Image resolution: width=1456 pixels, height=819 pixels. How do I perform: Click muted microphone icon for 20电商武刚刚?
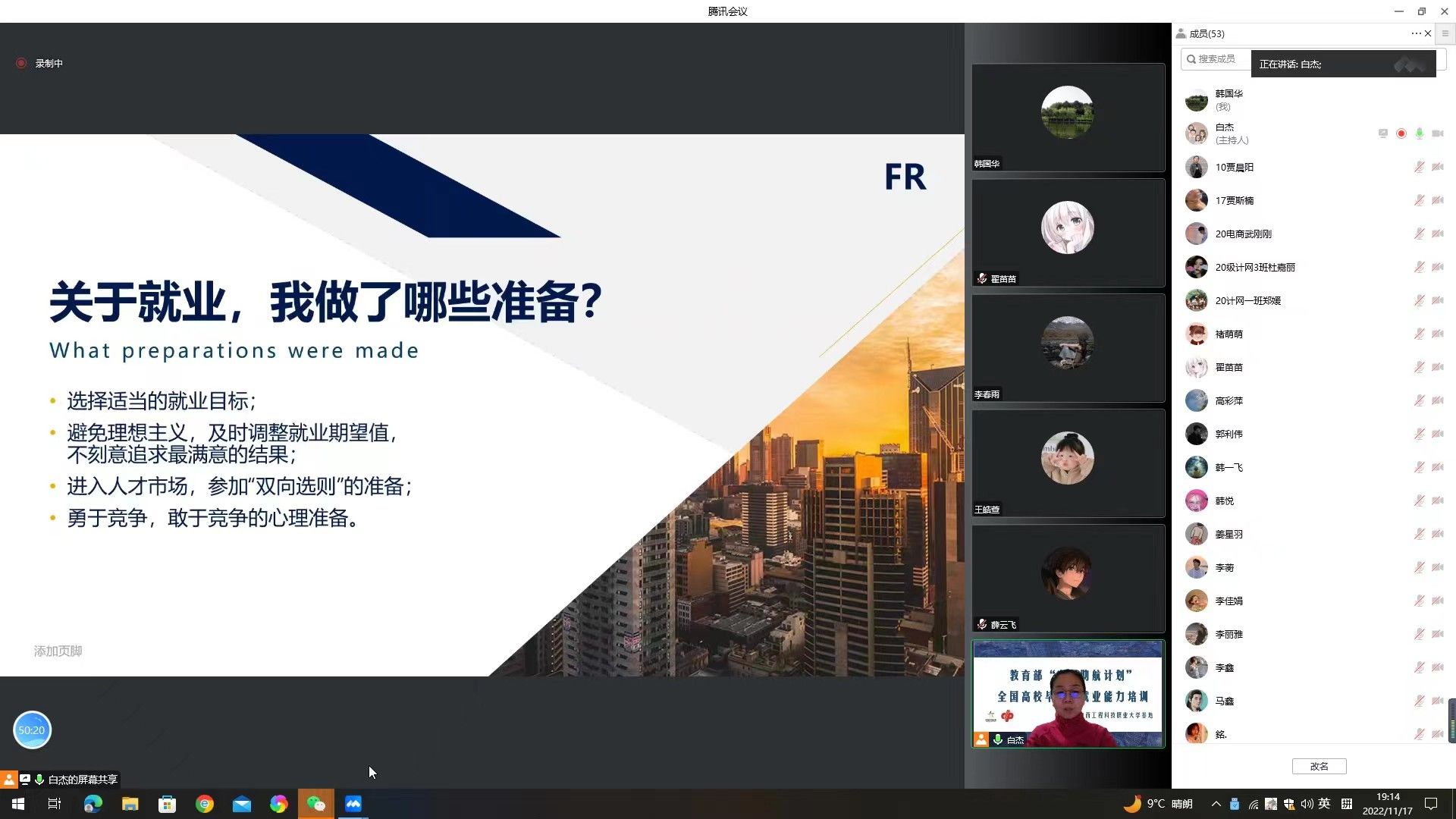pyautogui.click(x=1420, y=234)
